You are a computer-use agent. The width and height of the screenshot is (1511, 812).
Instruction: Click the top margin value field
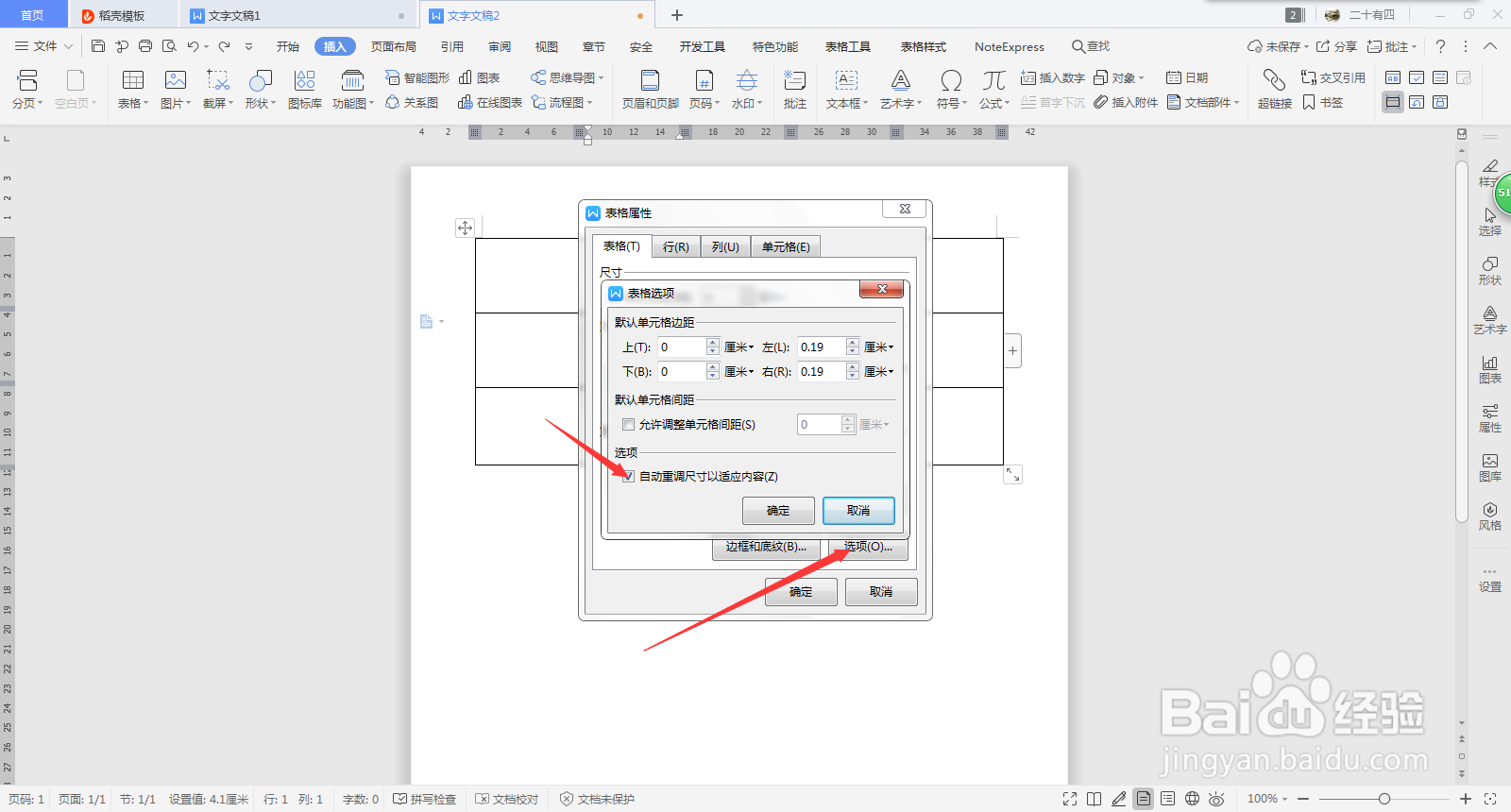click(682, 347)
